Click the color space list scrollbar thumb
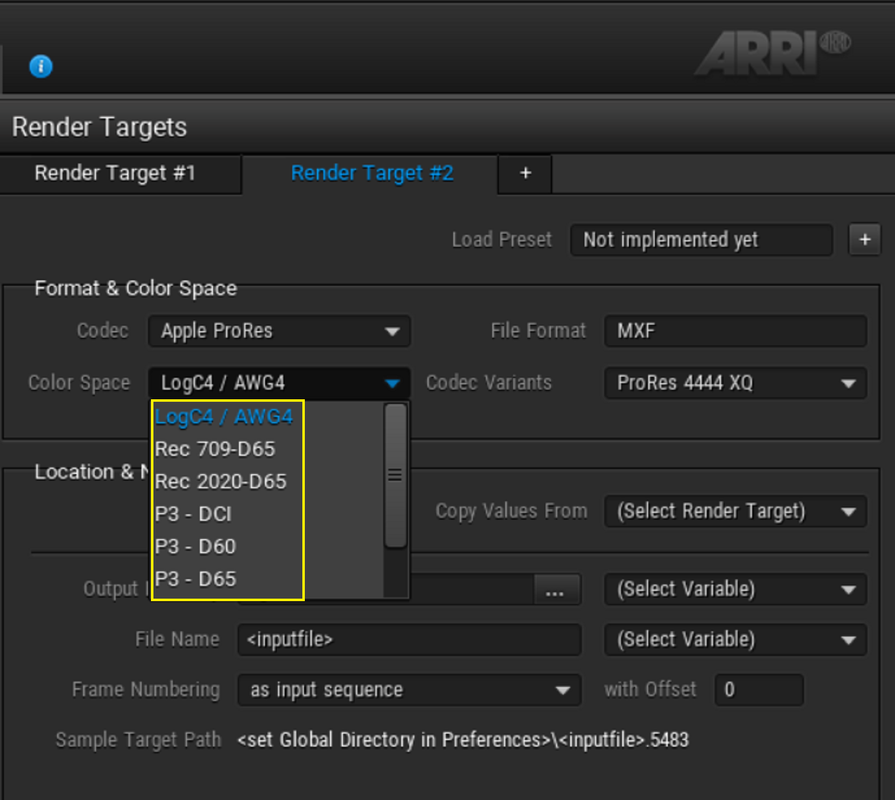The height and width of the screenshot is (800, 895). [x=395, y=475]
